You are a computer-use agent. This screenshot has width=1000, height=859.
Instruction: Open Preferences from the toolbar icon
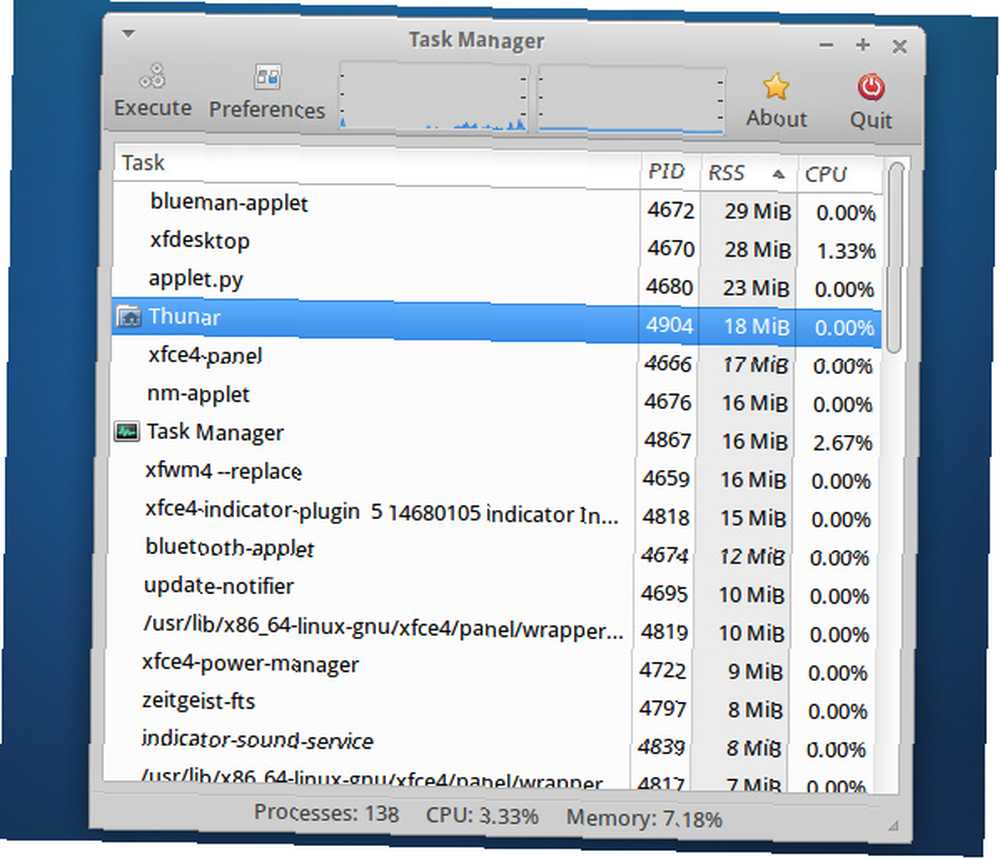click(267, 77)
